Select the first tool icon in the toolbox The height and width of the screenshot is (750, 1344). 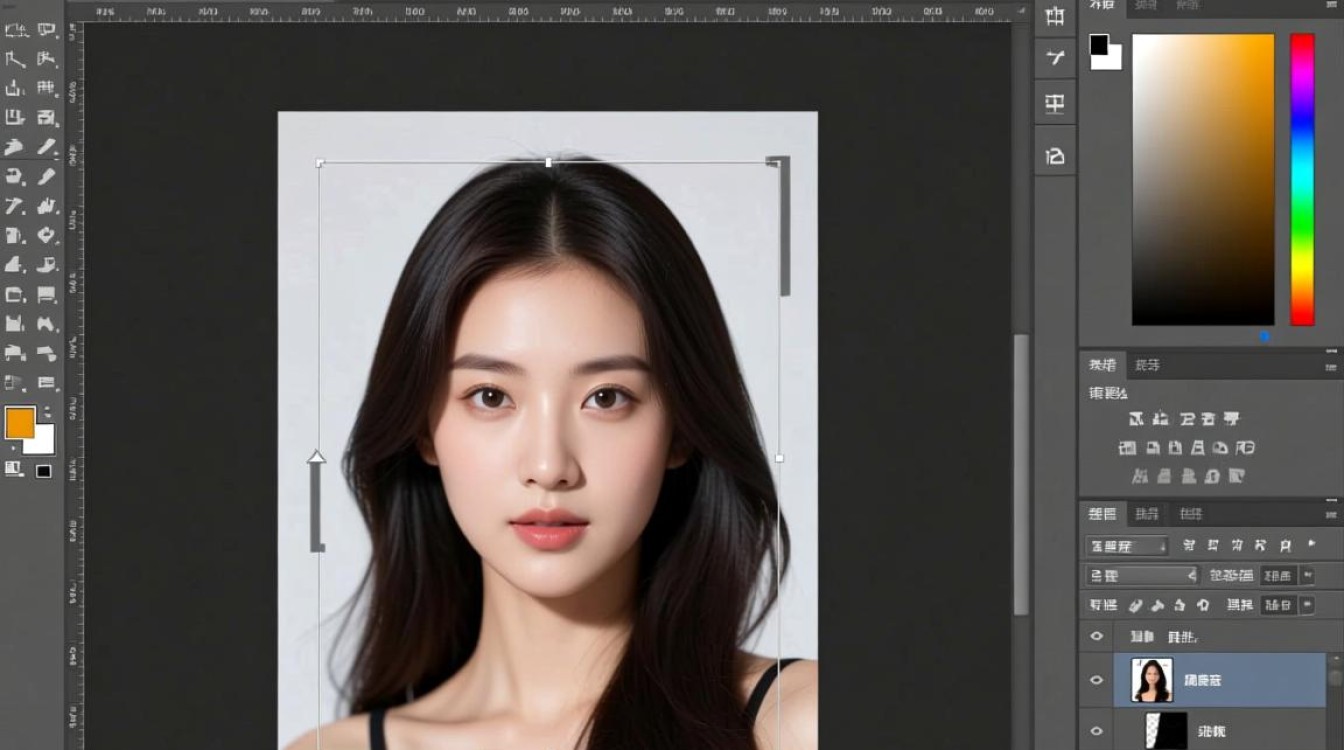[15, 30]
